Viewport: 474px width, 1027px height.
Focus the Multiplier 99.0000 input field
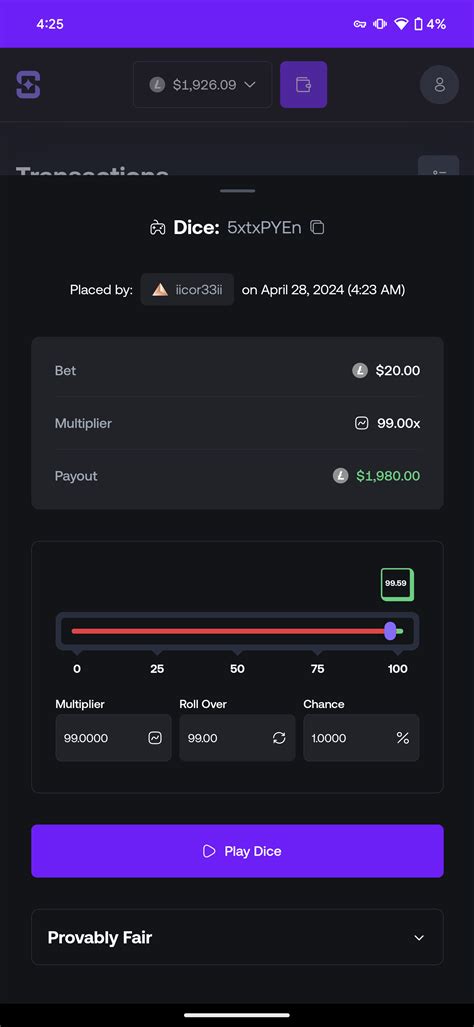(113, 738)
